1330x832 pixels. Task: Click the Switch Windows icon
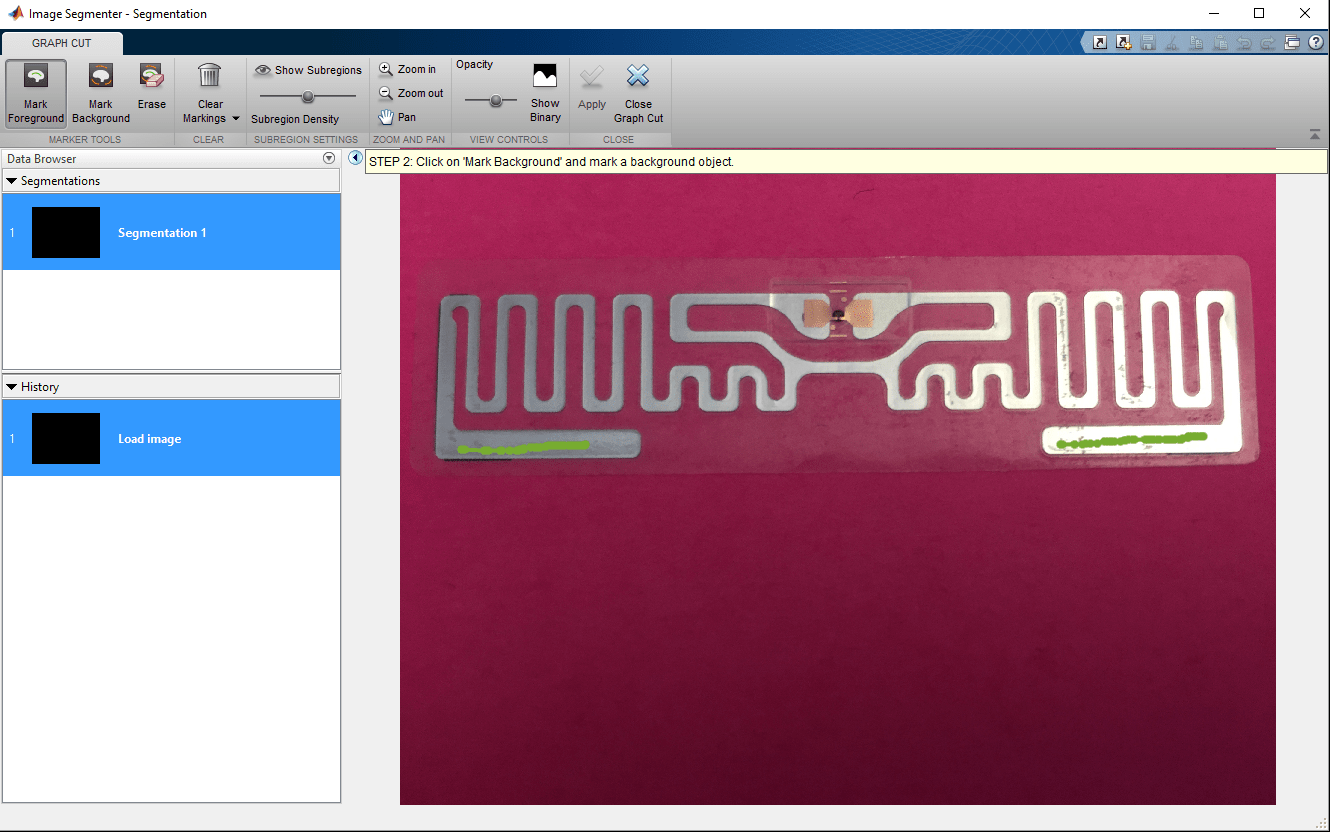[1292, 43]
